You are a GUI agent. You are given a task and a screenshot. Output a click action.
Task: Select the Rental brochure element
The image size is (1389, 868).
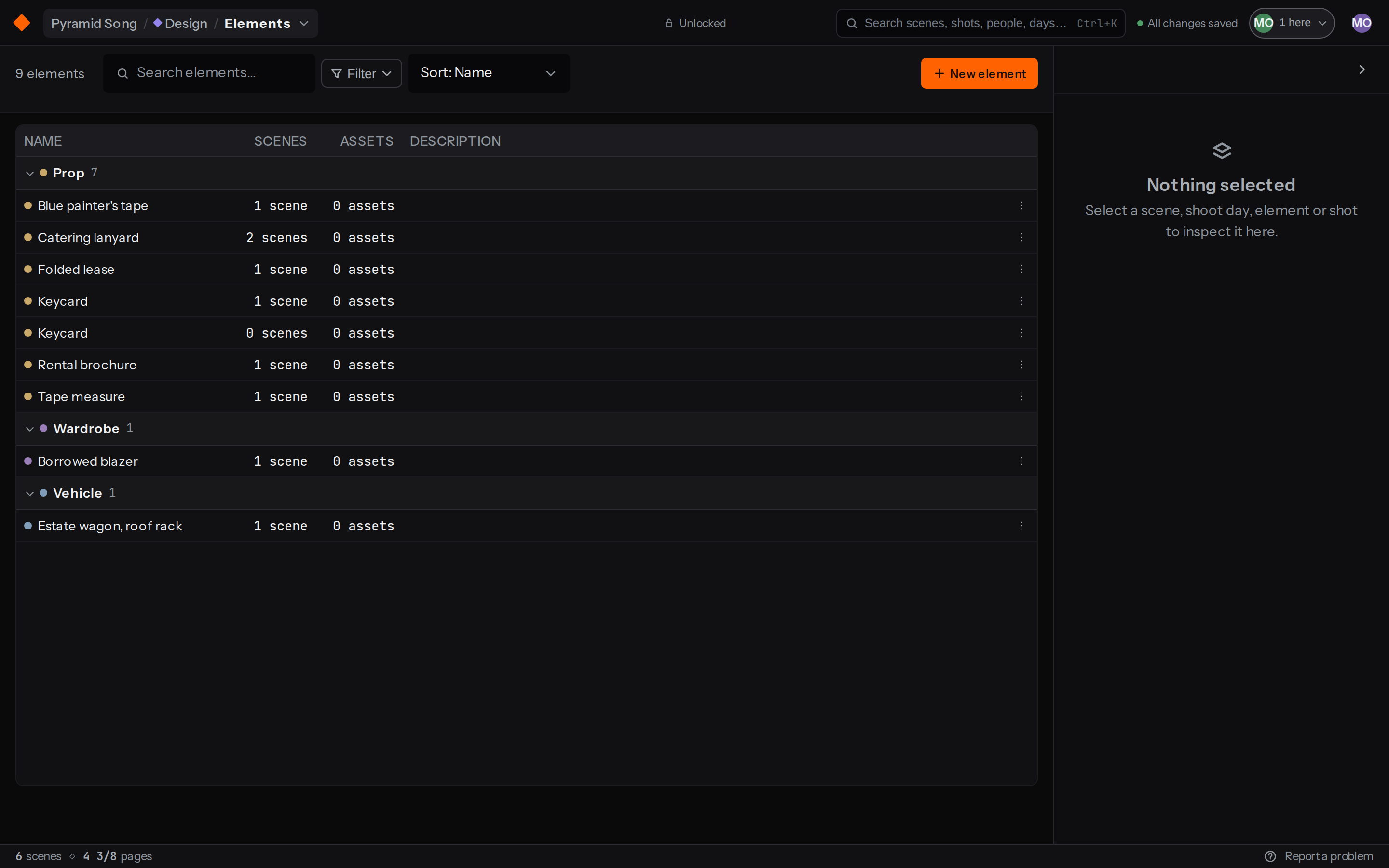click(x=87, y=365)
